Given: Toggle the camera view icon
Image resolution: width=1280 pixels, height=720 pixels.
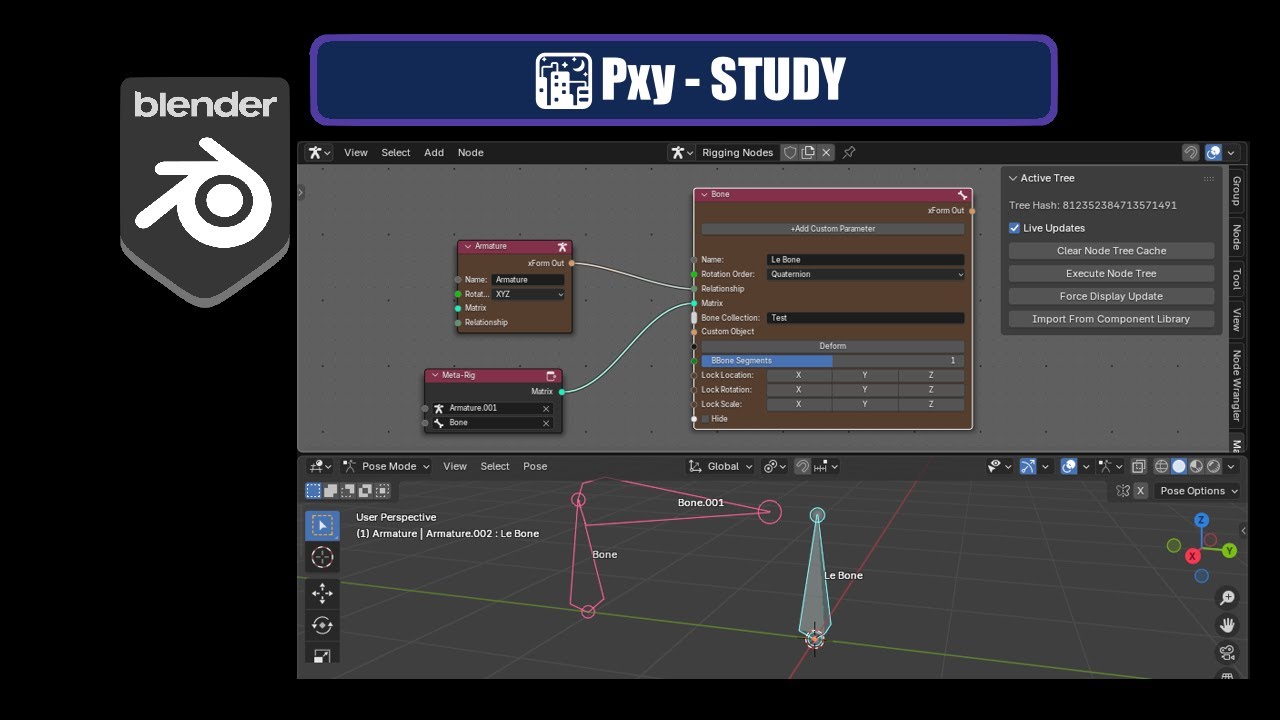Looking at the screenshot, I should [1227, 652].
